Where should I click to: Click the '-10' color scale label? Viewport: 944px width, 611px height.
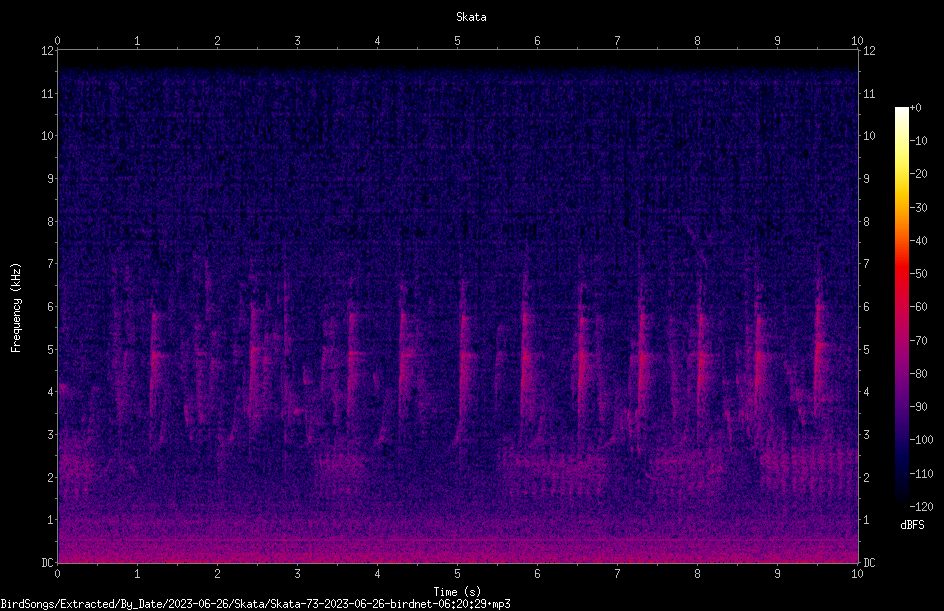(x=919, y=141)
